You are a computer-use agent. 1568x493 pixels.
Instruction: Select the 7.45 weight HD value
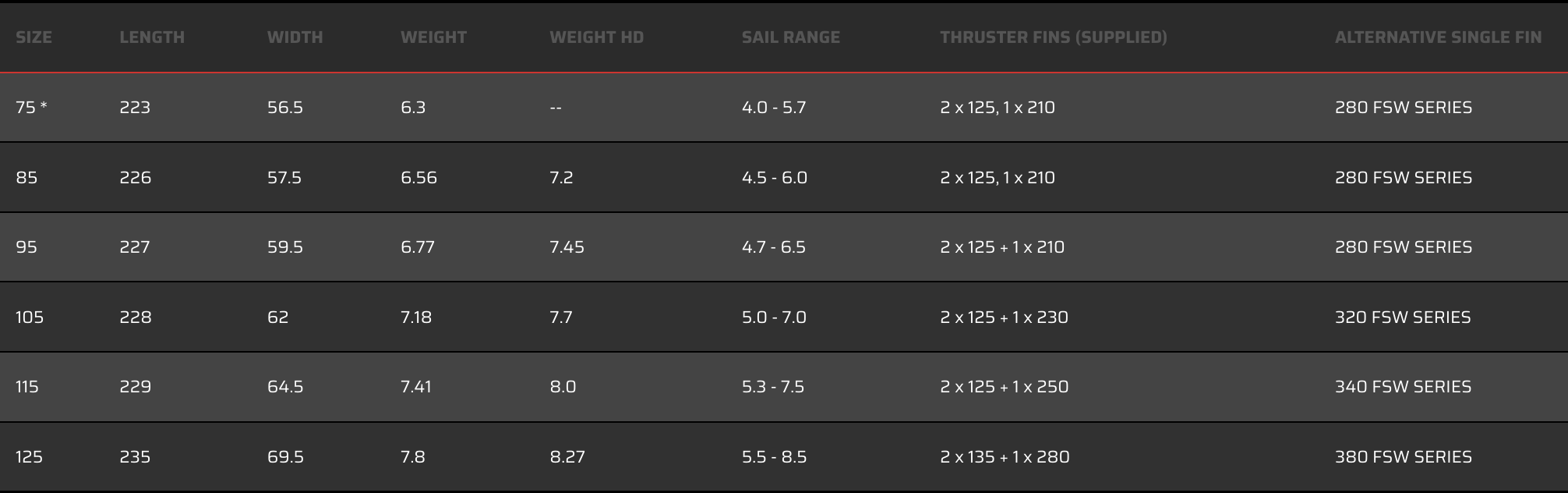[x=567, y=247]
